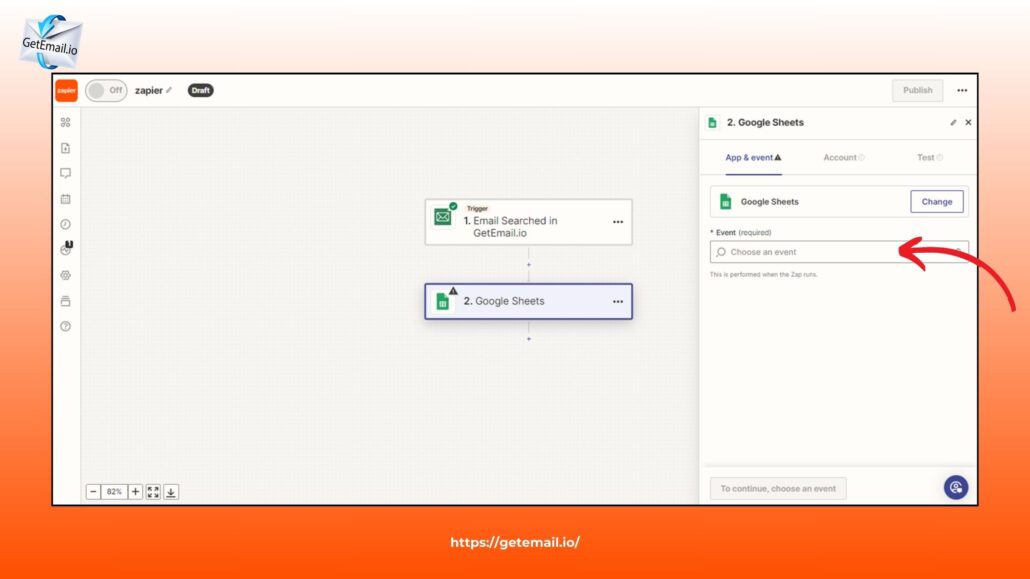The width and height of the screenshot is (1030, 579).
Task: Click the comment bubble sidebar icon
Action: (x=66, y=173)
